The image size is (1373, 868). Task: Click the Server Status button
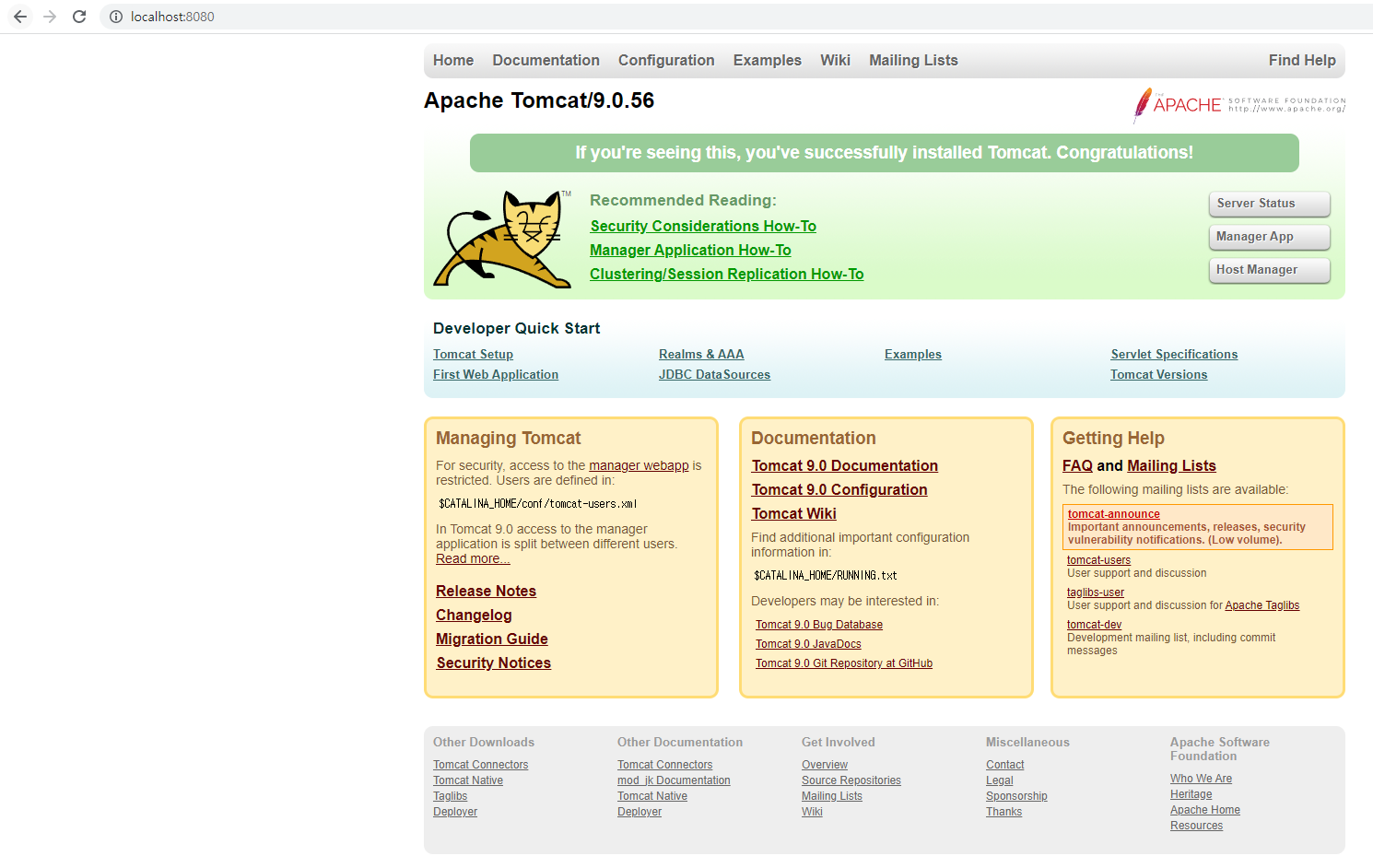(1269, 204)
